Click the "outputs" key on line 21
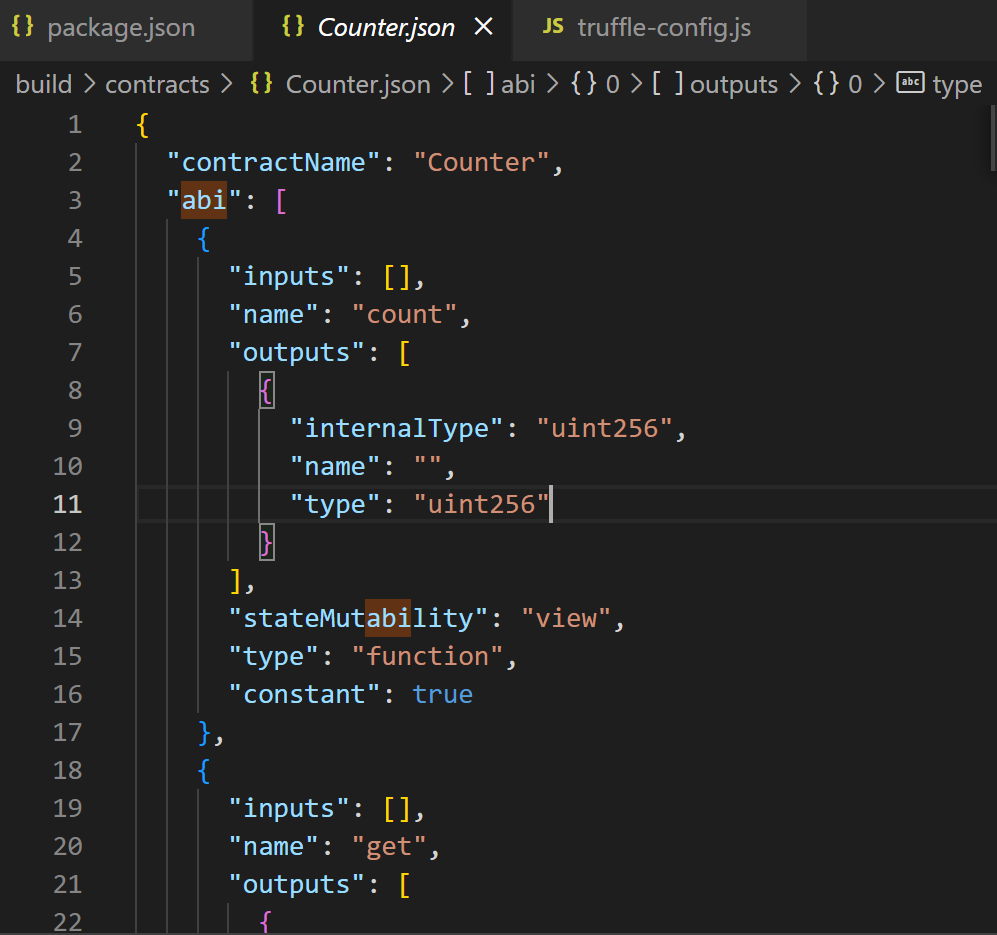Screen dimensions: 997x935 pos(296,885)
